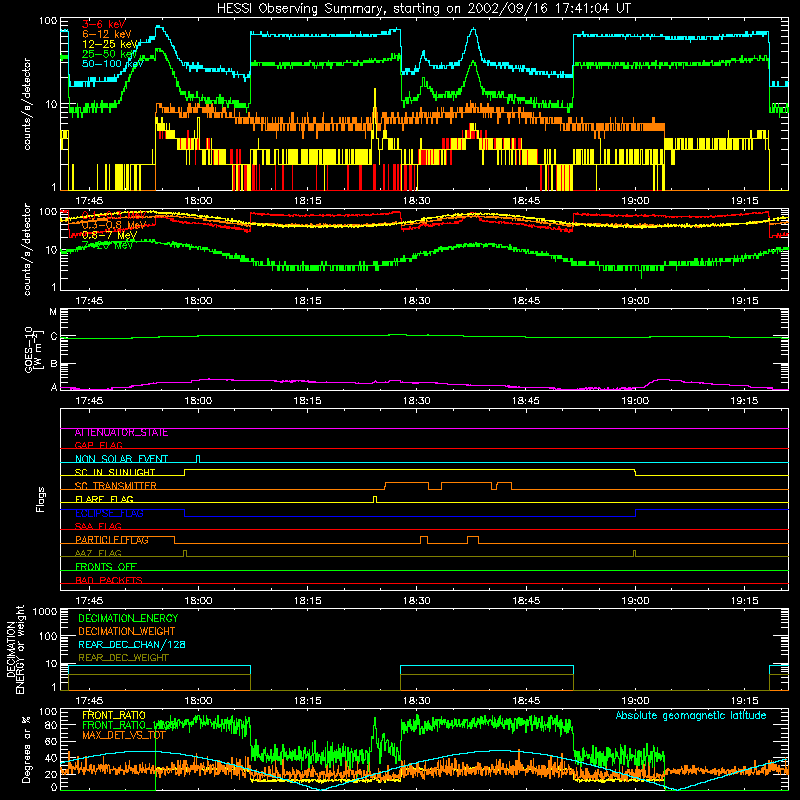
Task: Click the AAZ_FLAG pulse at 19:00
Action: [634, 553]
